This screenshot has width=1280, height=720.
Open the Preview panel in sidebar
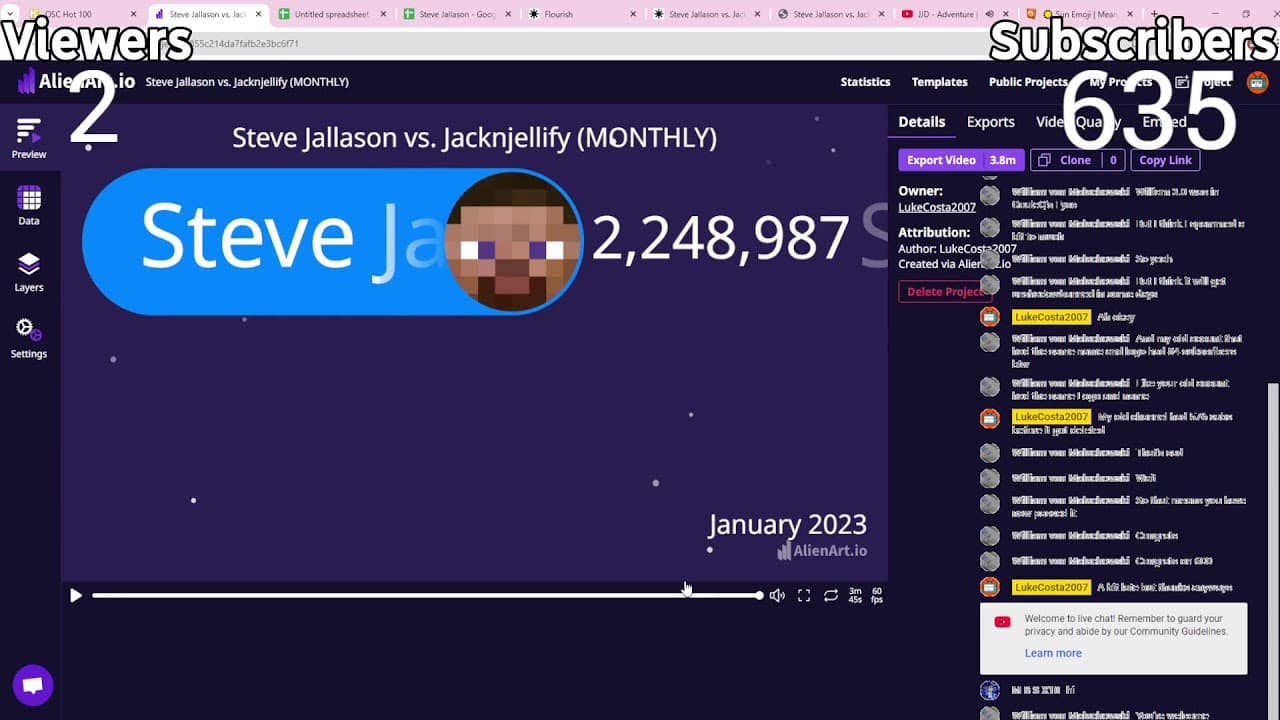(29, 138)
